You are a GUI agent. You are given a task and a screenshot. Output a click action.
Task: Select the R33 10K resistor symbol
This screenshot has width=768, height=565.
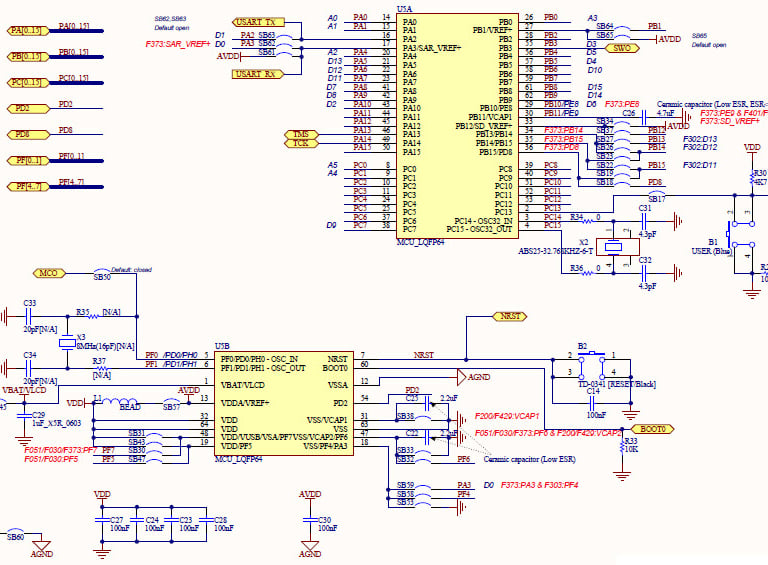622,449
